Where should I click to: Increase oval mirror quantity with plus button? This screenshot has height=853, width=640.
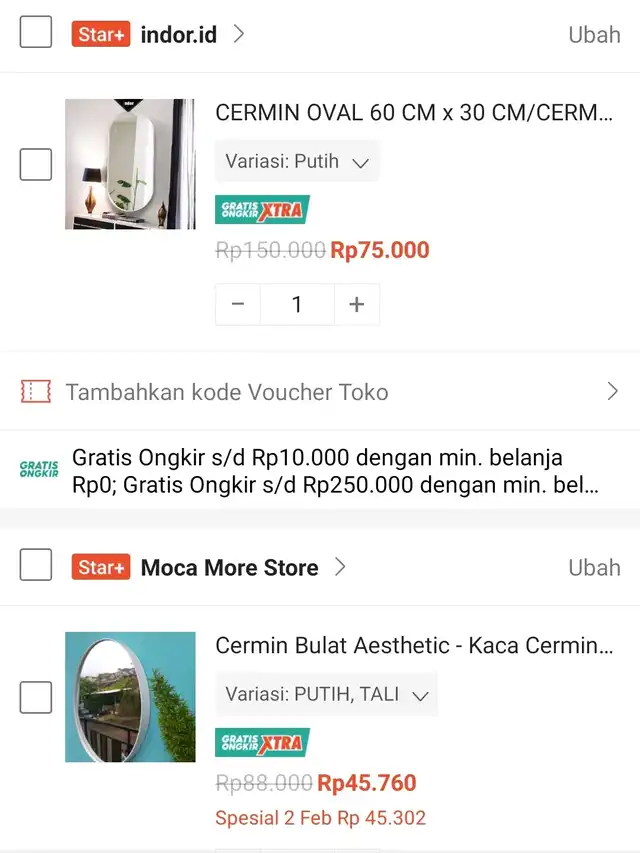coord(357,304)
